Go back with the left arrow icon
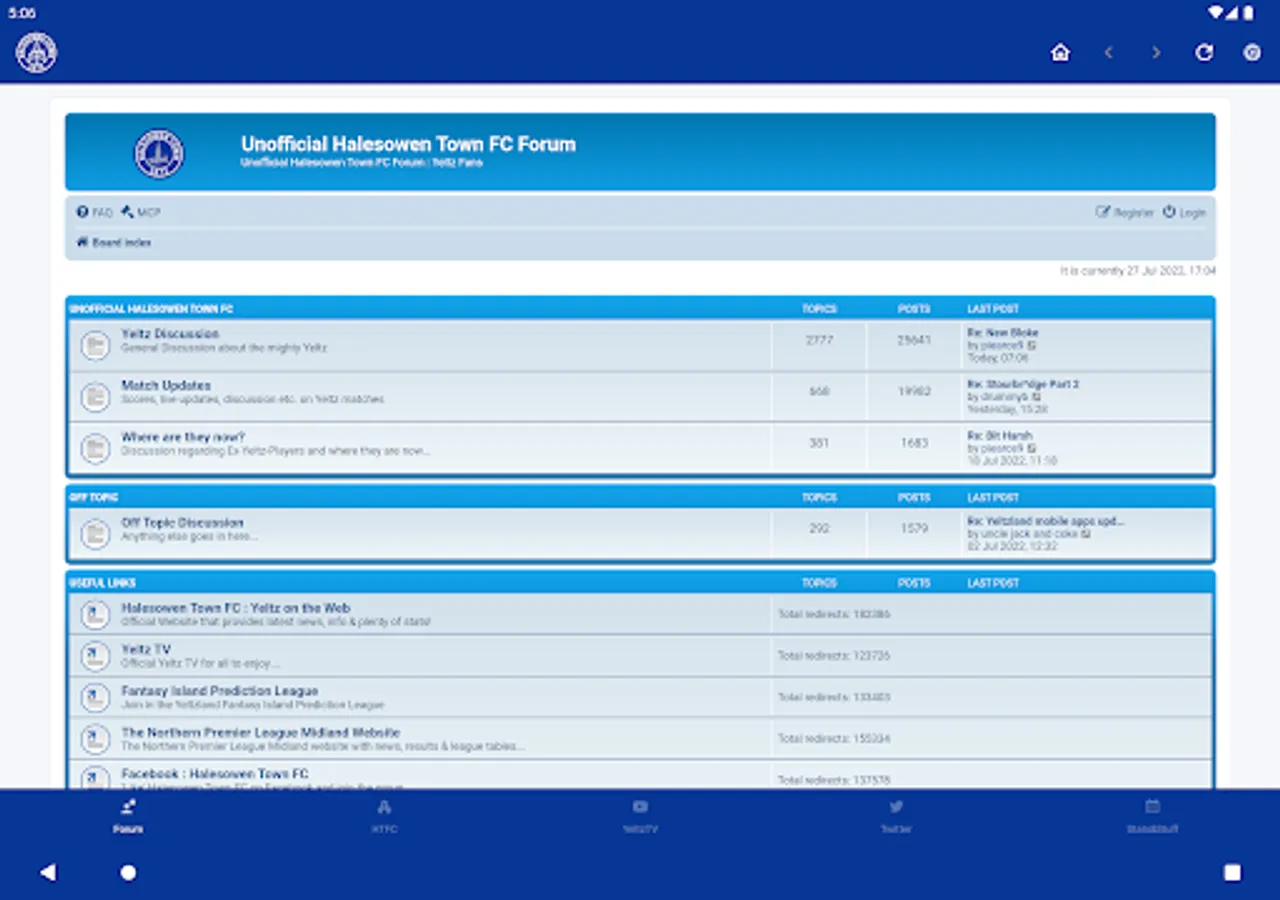 tap(1108, 53)
